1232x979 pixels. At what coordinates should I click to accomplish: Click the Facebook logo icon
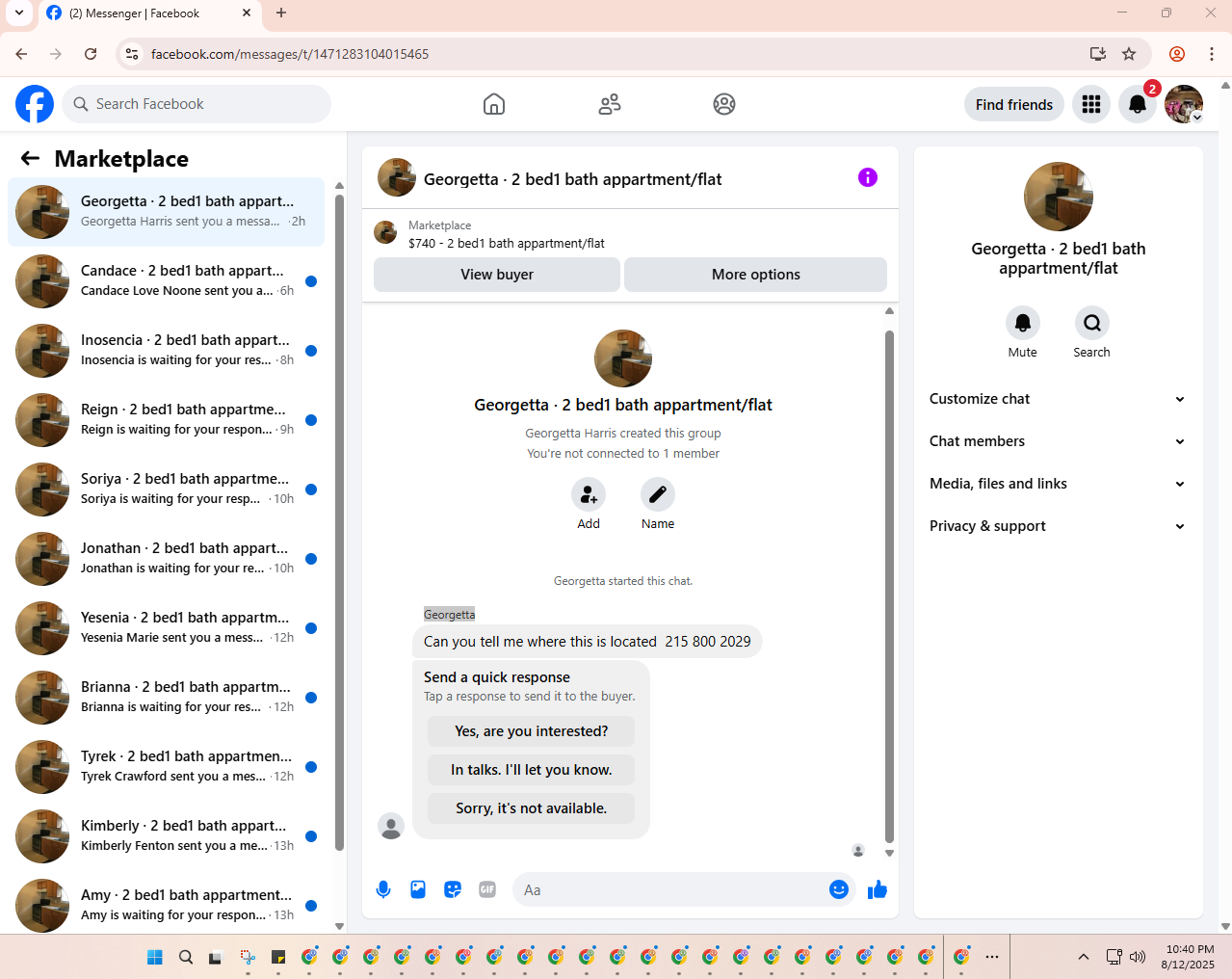35,104
